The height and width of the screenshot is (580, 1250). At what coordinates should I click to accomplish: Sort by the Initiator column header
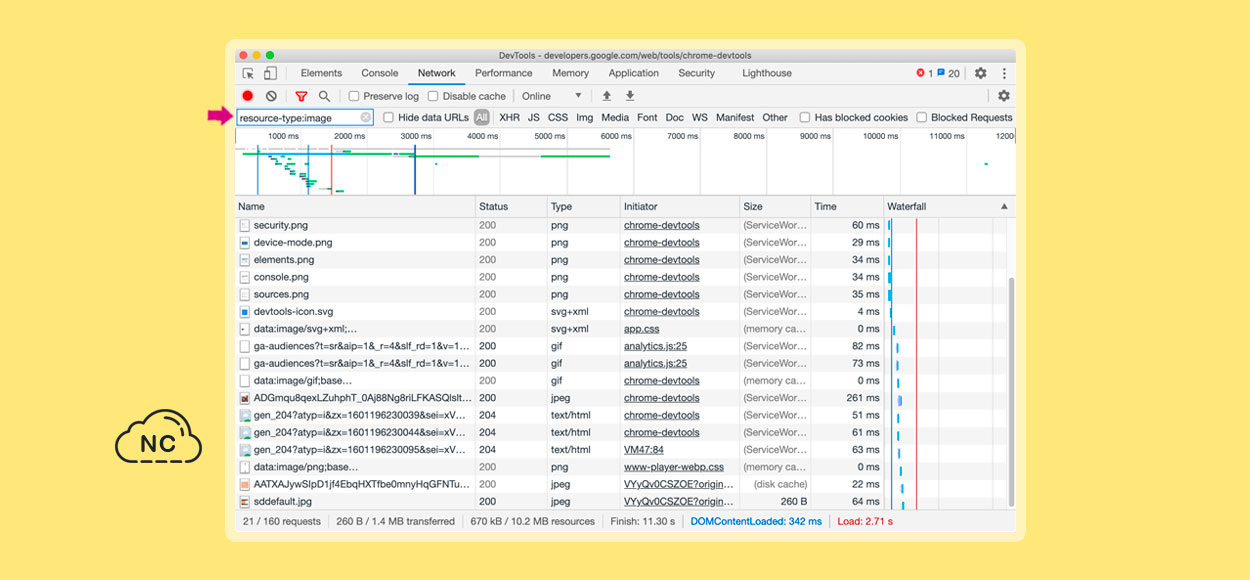coord(680,207)
